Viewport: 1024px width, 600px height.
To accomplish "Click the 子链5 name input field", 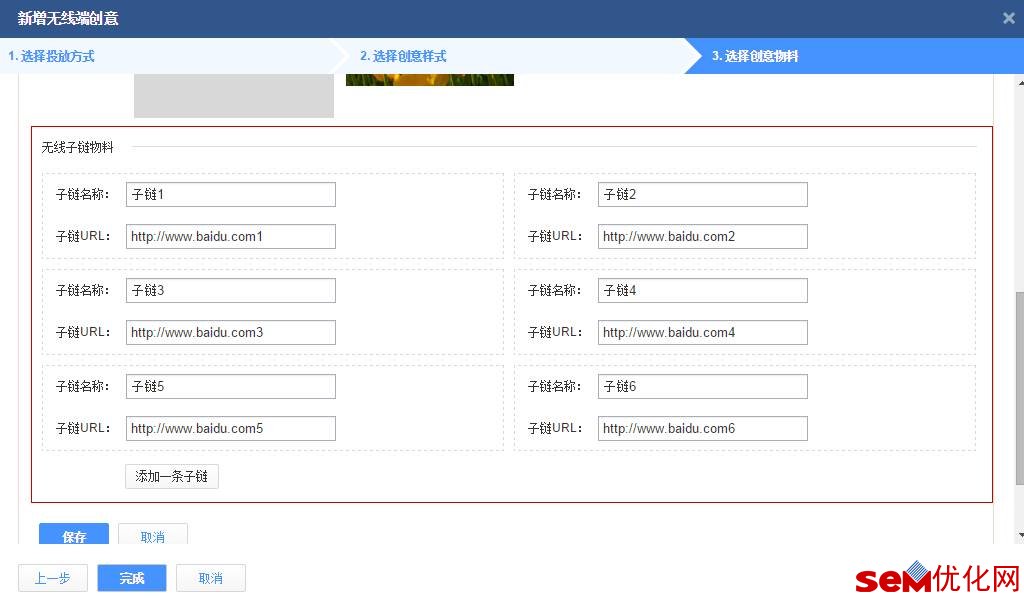I will click(x=231, y=387).
